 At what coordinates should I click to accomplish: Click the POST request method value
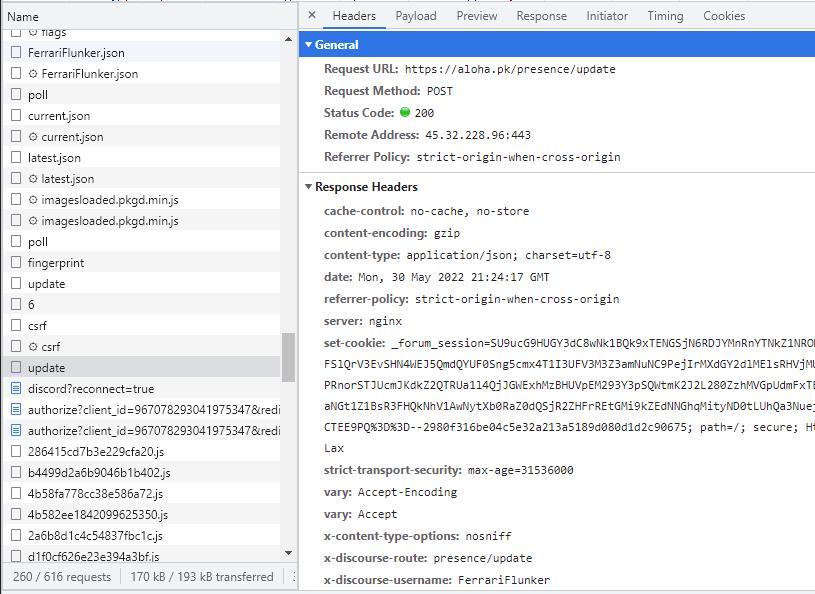tap(440, 91)
